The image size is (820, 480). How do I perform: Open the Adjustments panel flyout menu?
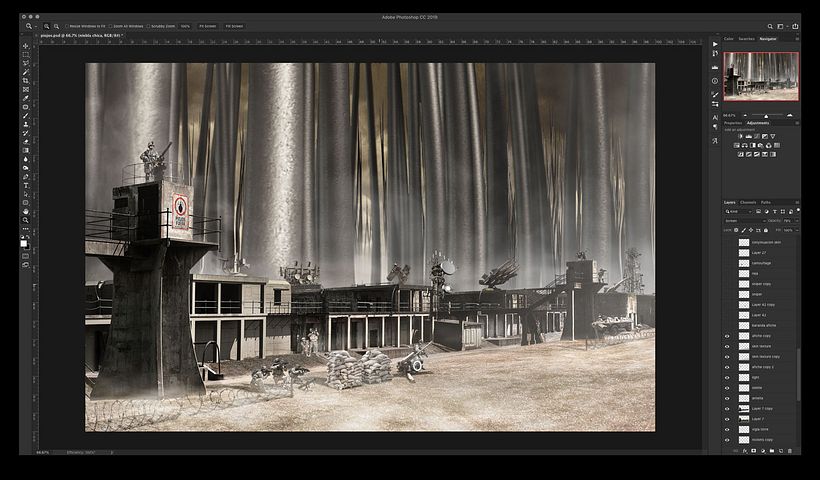[x=797, y=123]
